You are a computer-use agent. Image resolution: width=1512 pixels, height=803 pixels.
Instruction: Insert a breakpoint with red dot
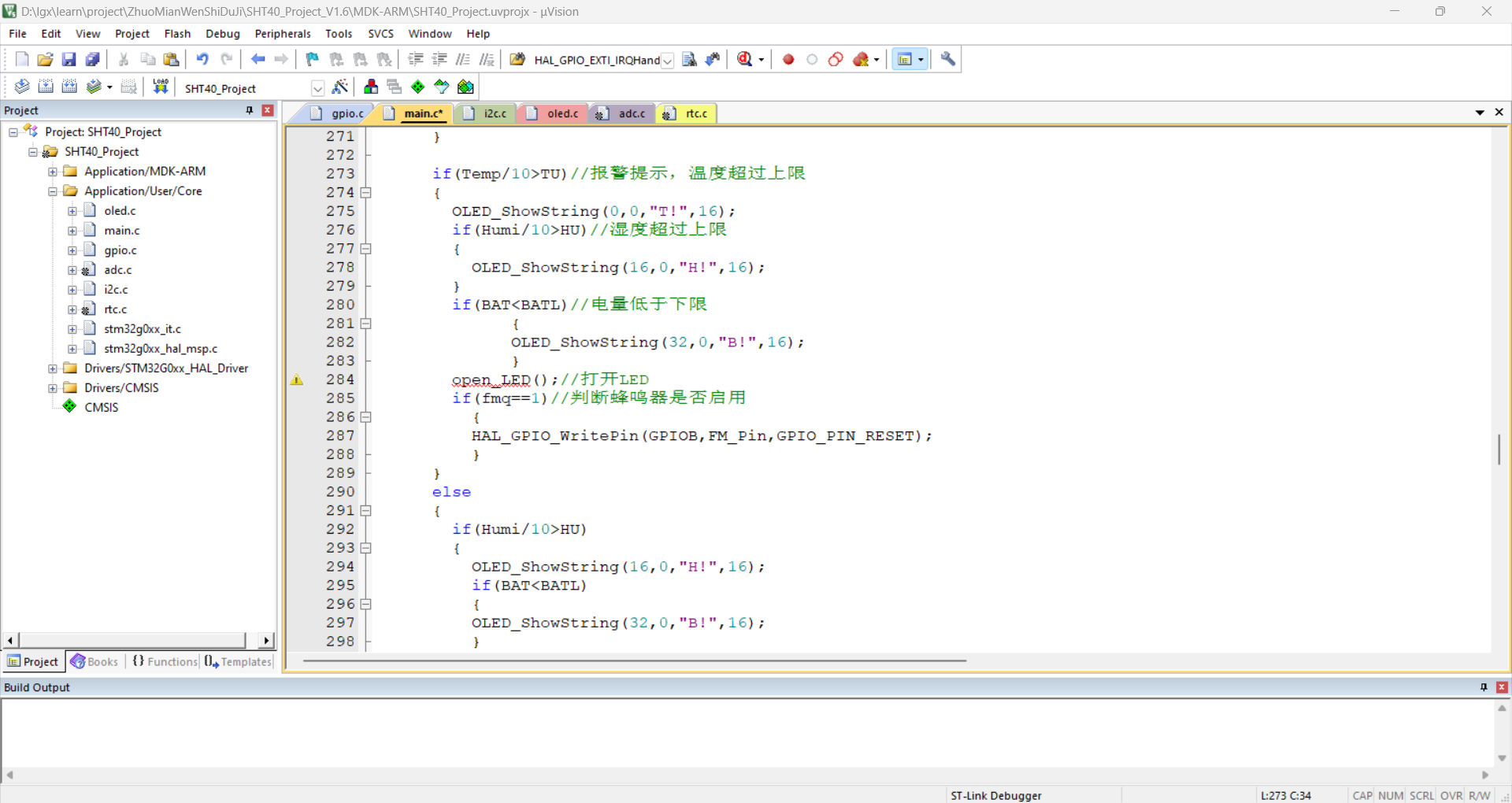click(x=788, y=59)
